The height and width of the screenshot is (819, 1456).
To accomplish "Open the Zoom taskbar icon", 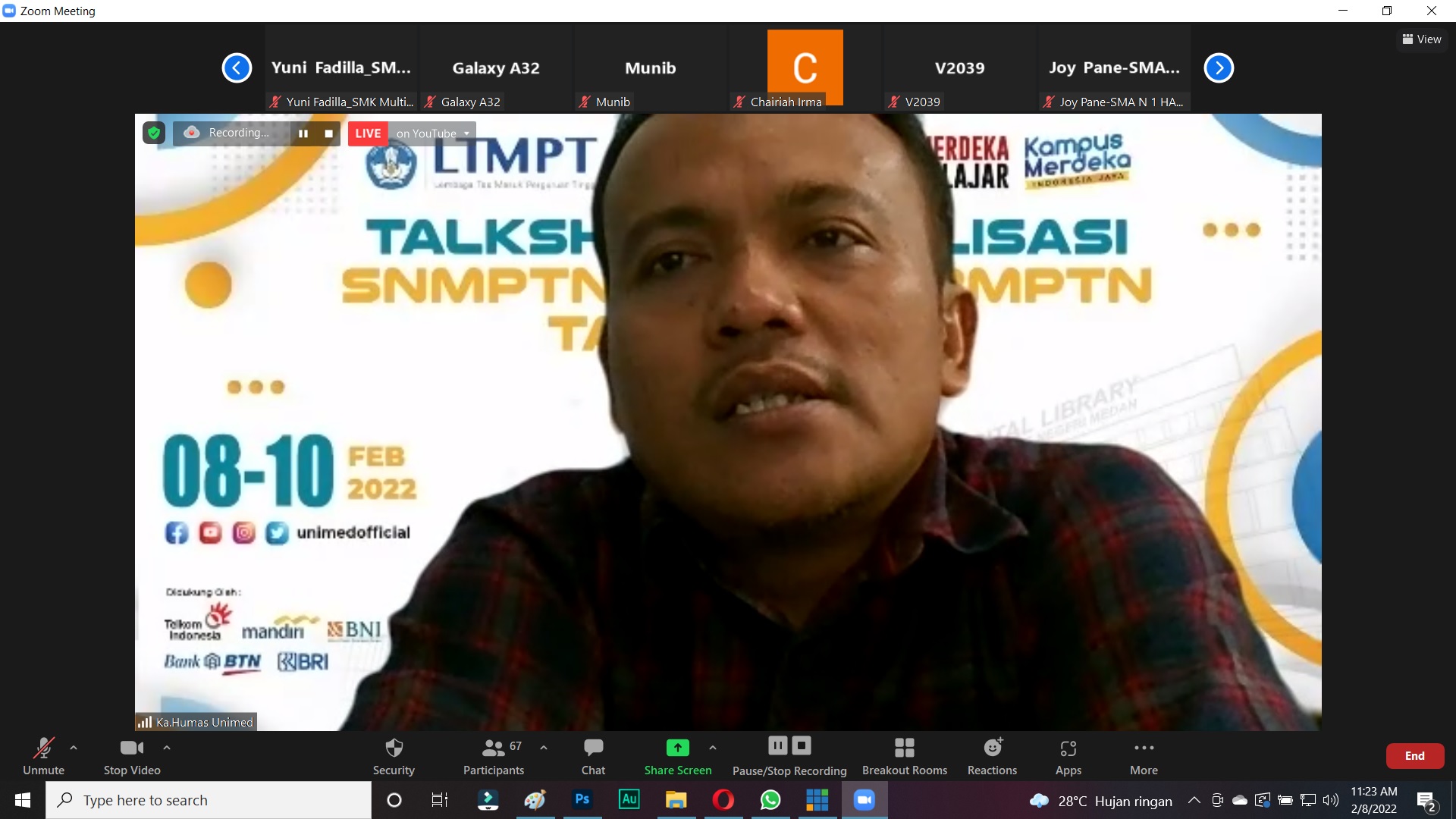I will coord(864,800).
